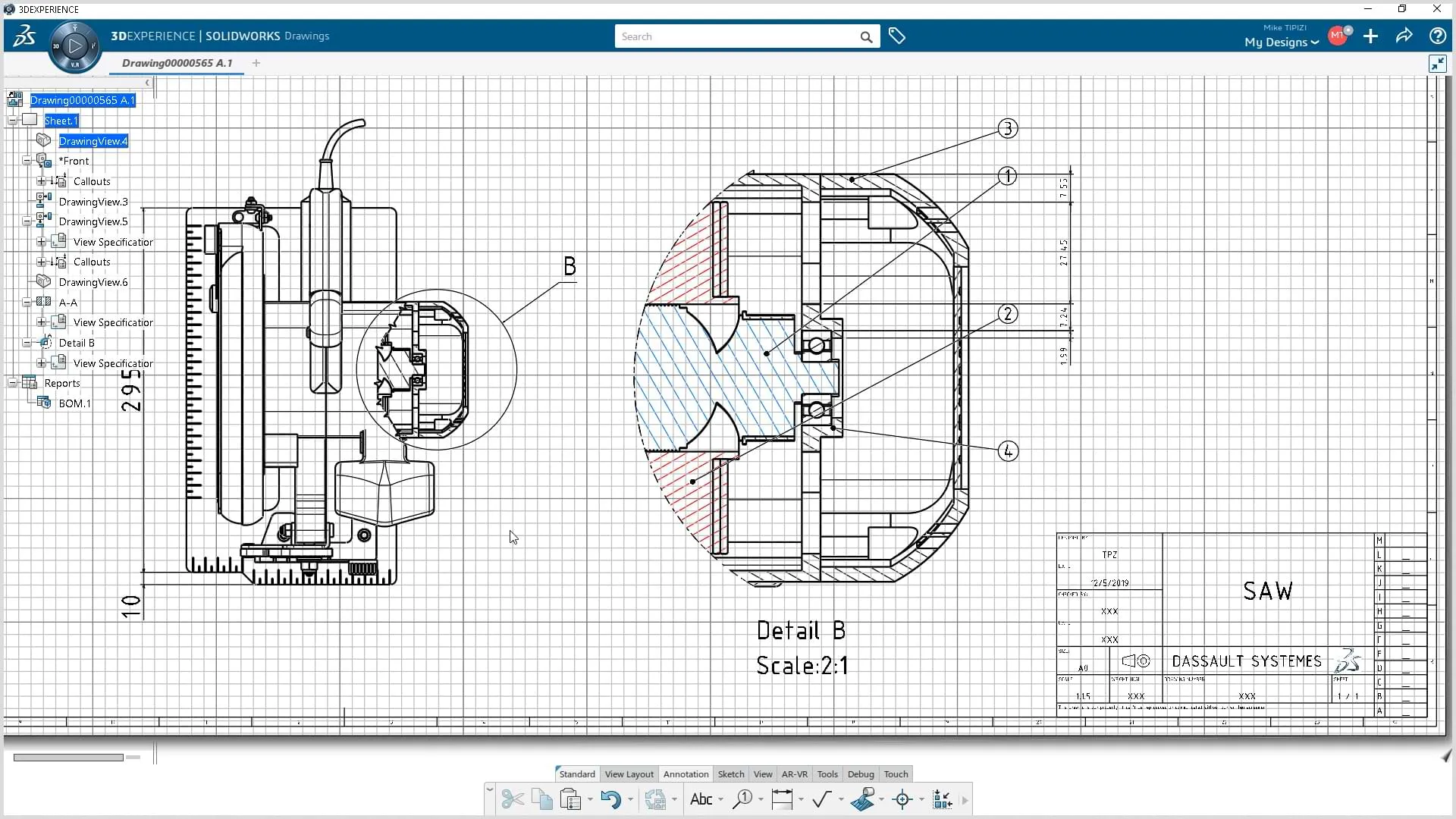1456x819 pixels.
Task: Open the View Layout tab
Action: coord(629,773)
